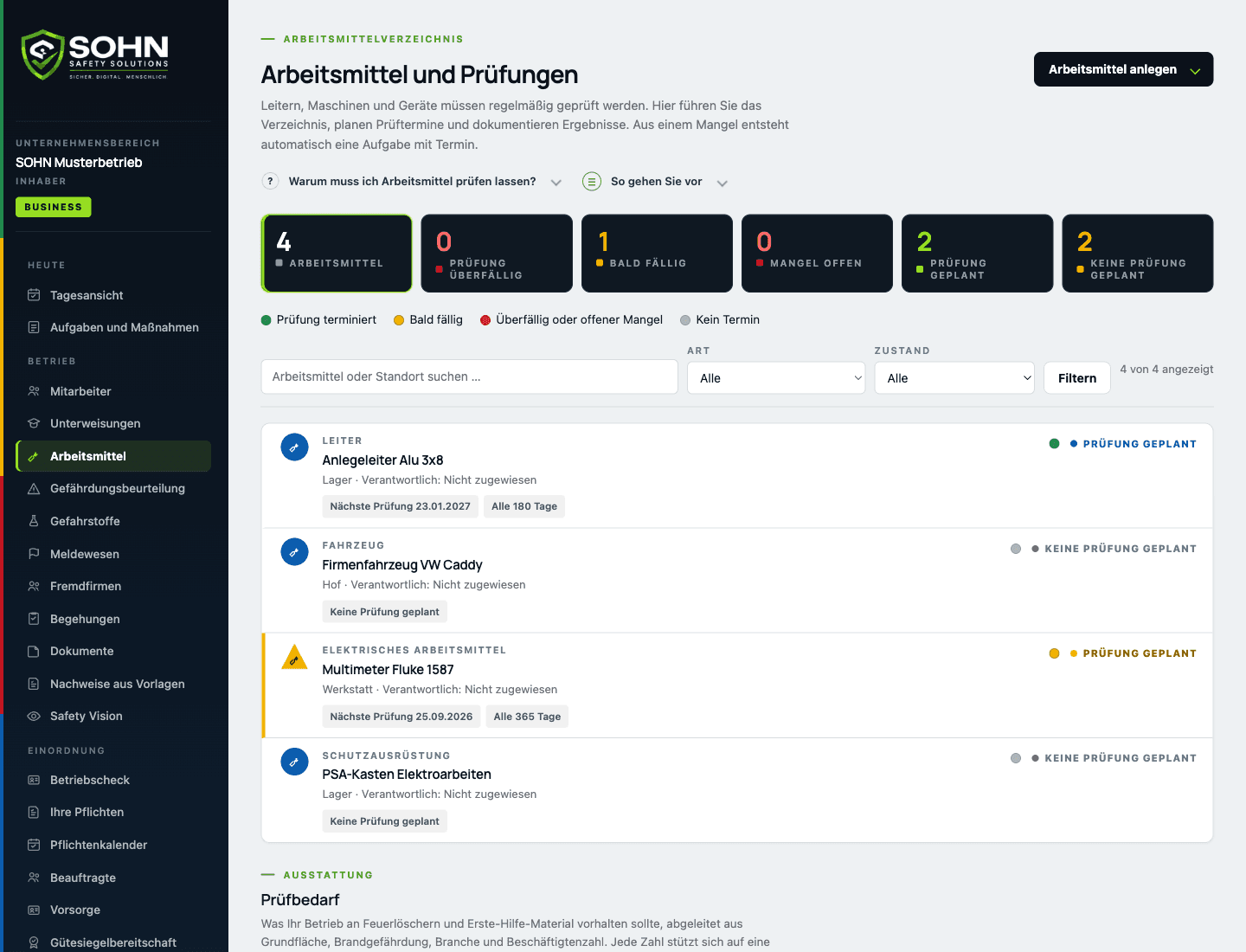This screenshot has width=1246, height=952.
Task: Click the Aufgaben und Maßnahmen list icon
Action: pyautogui.click(x=34, y=327)
